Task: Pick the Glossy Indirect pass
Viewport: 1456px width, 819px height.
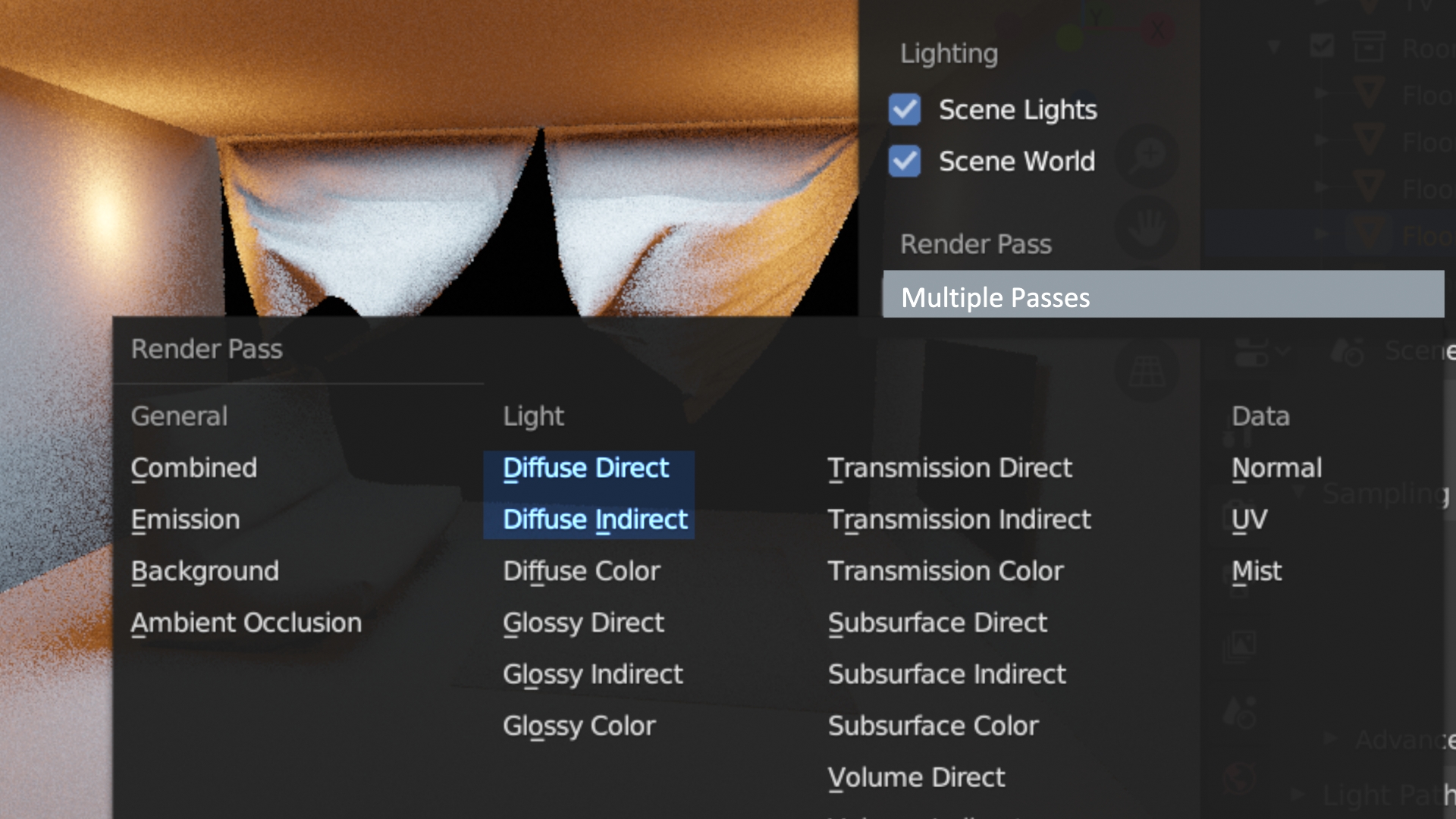Action: 593,674
